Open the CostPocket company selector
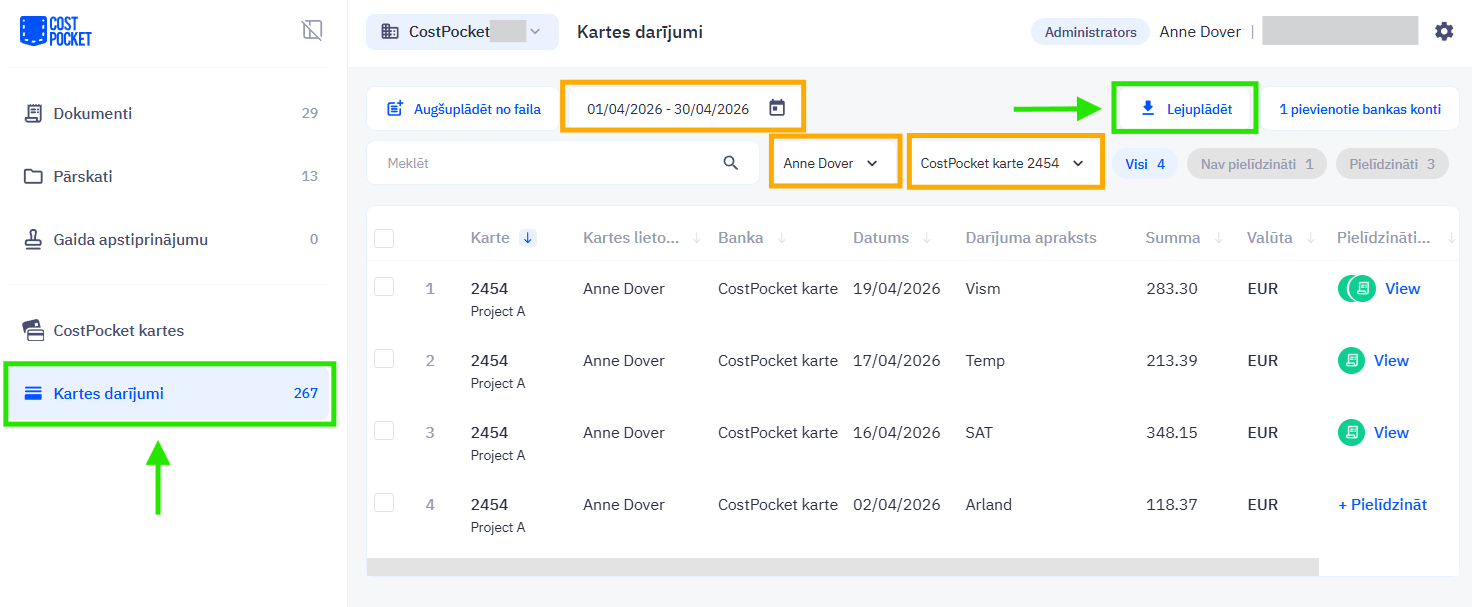This screenshot has height=607, width=1472. (x=461, y=32)
